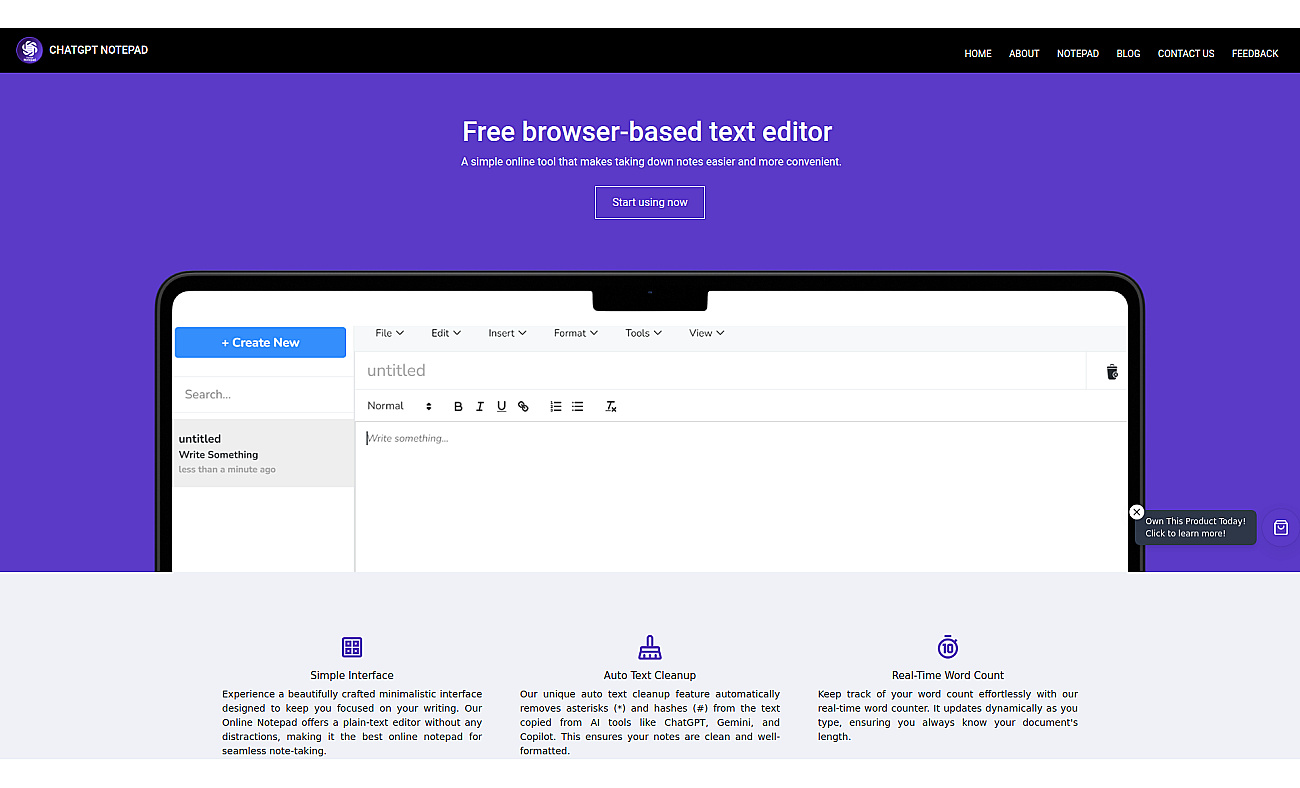Open the BLOG page from navigation
Viewport: 1300px width, 788px height.
coord(1128,54)
